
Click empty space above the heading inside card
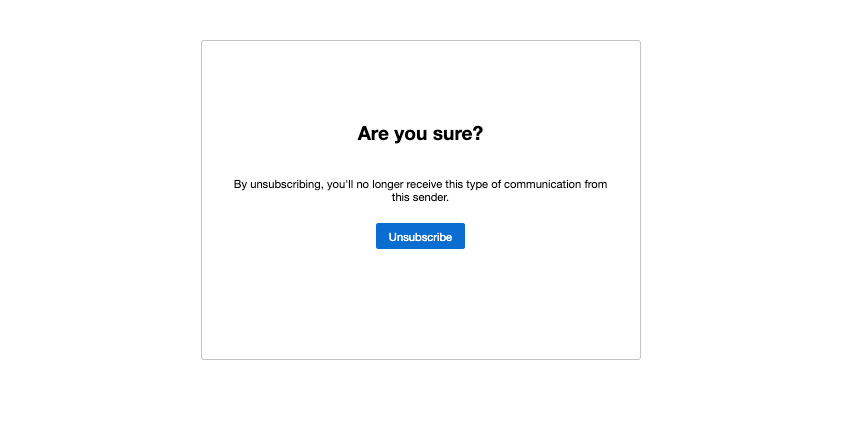(420, 80)
